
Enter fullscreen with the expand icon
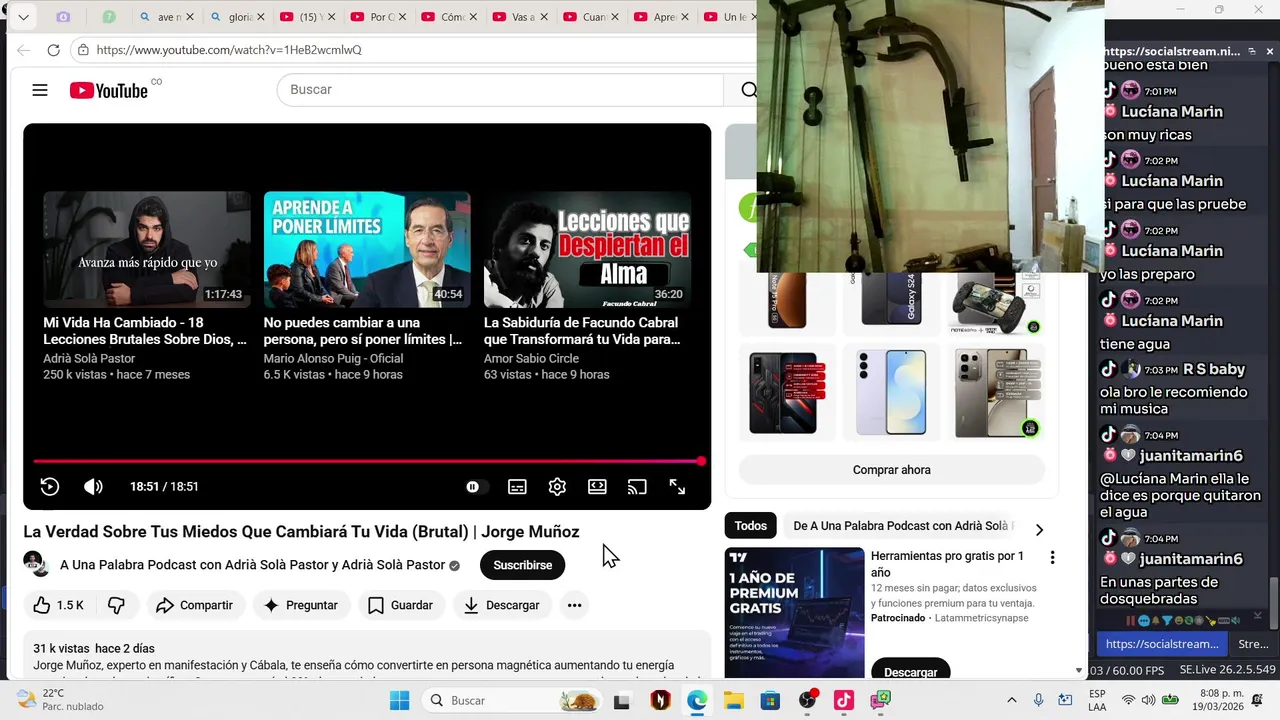click(x=677, y=487)
